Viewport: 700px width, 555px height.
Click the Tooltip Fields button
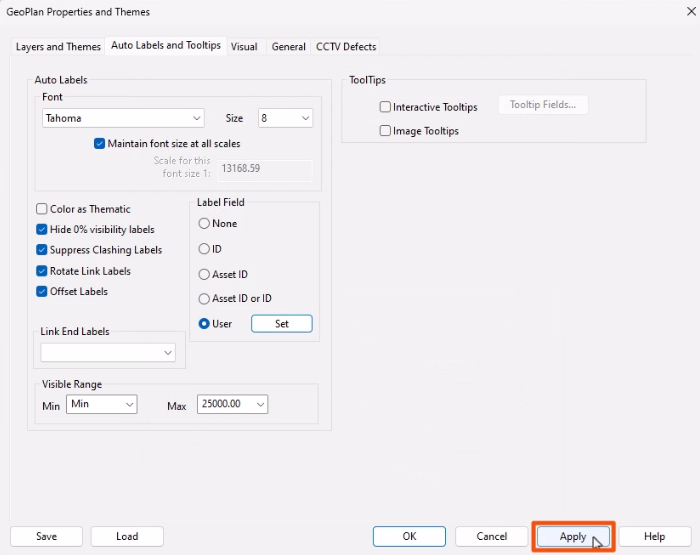pyautogui.click(x=543, y=105)
